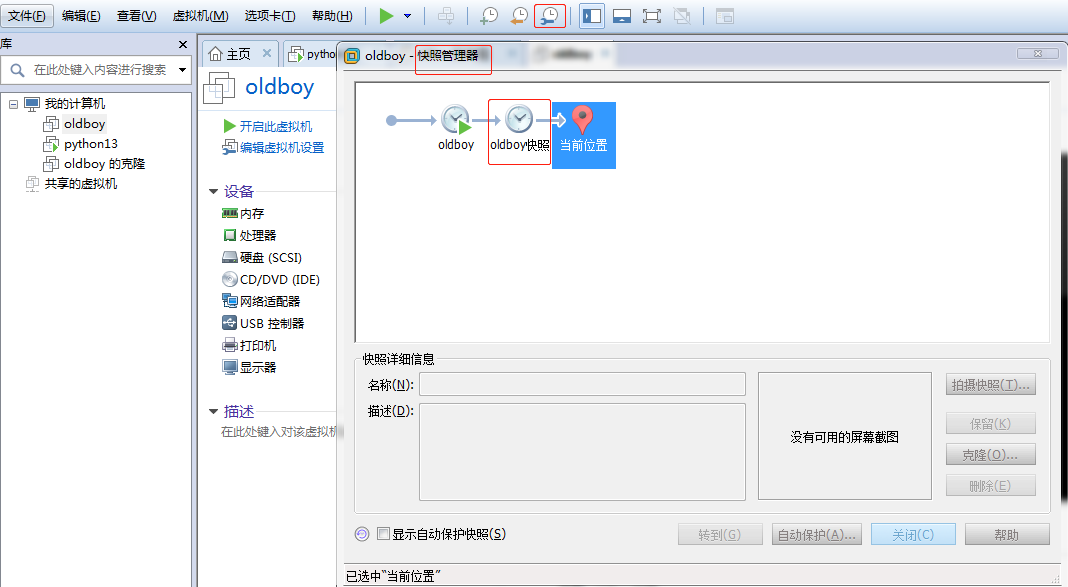Click the 编辑虚拟机设置 link
The width and height of the screenshot is (1068, 587).
[x=281, y=147]
